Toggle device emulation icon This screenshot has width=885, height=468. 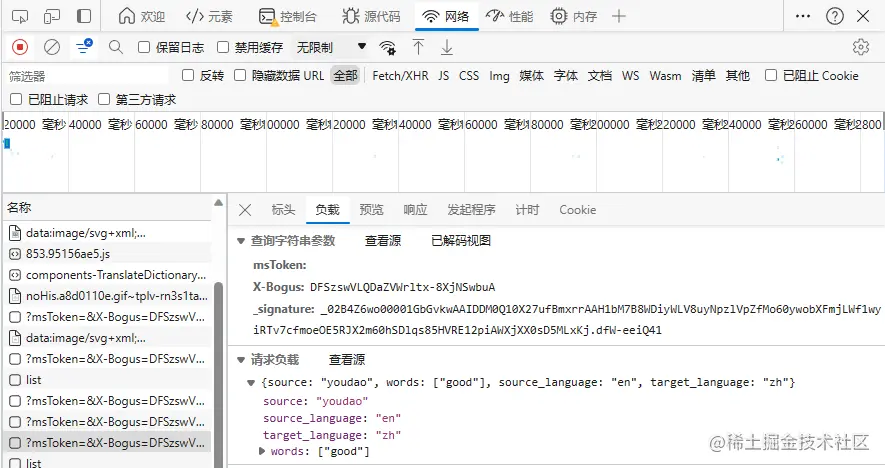click(51, 16)
